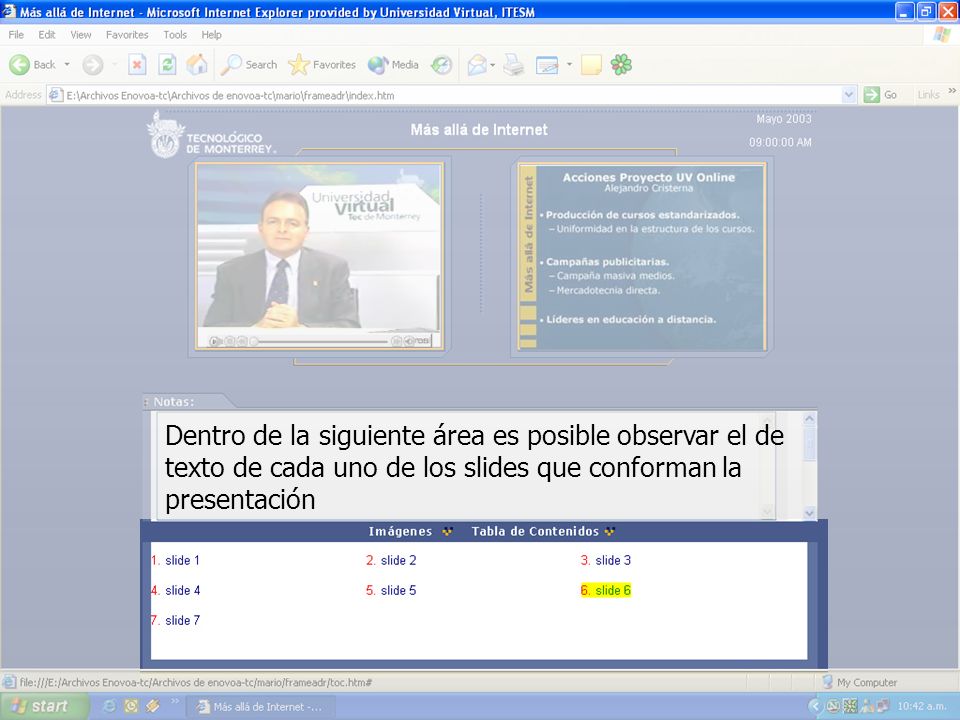Click the taskbar clock showing 10:42 a.m.

point(921,706)
